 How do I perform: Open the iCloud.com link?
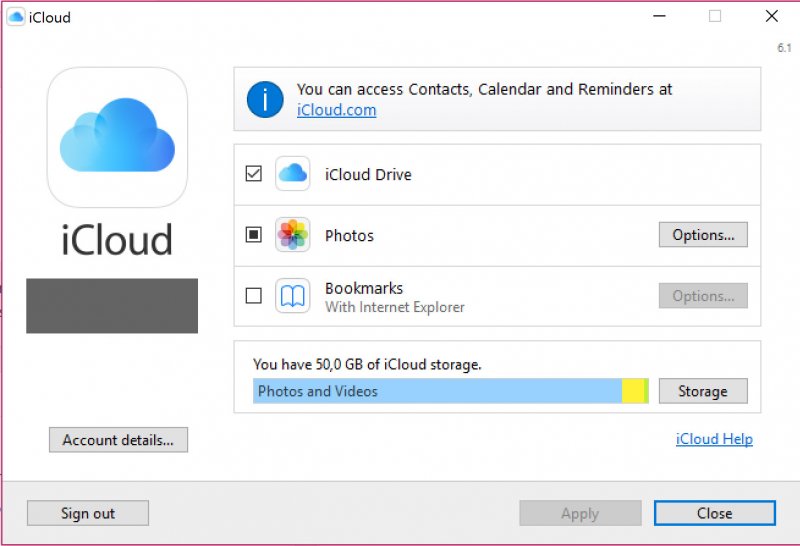tap(337, 110)
